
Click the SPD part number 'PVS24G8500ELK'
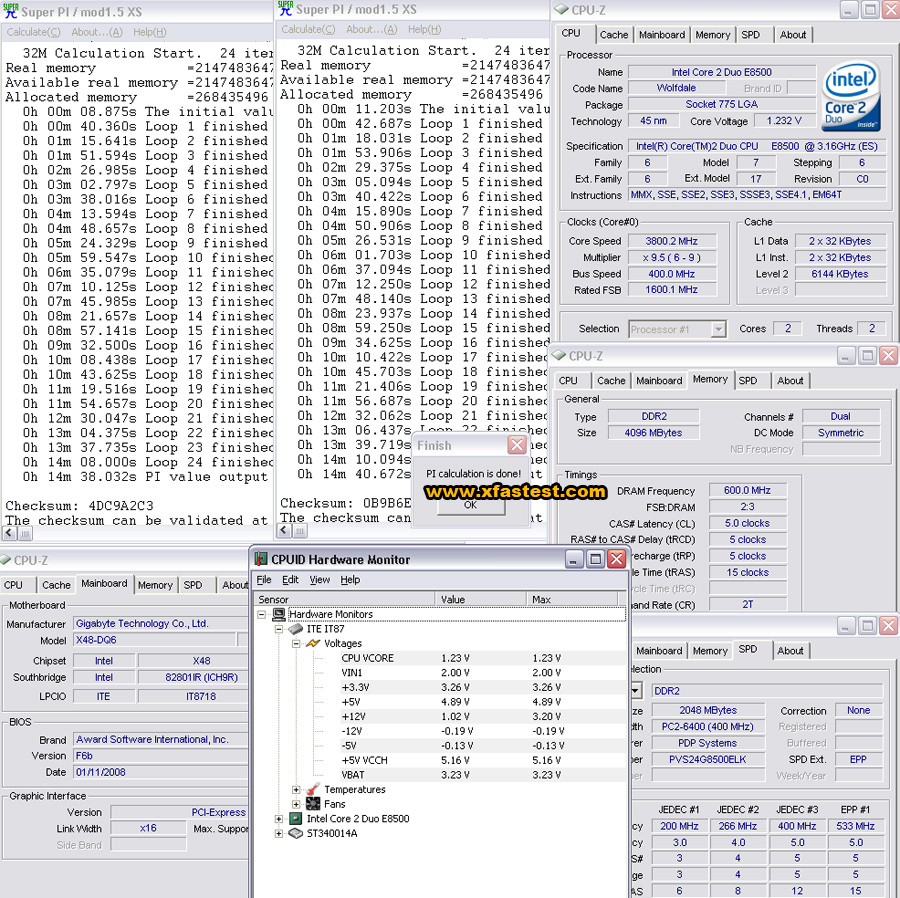(708, 759)
